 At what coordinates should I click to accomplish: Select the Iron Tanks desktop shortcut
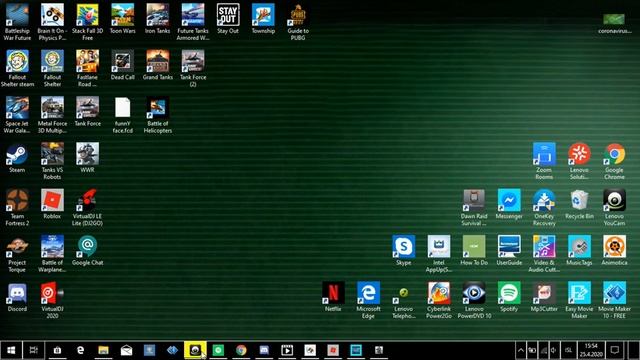[158, 18]
